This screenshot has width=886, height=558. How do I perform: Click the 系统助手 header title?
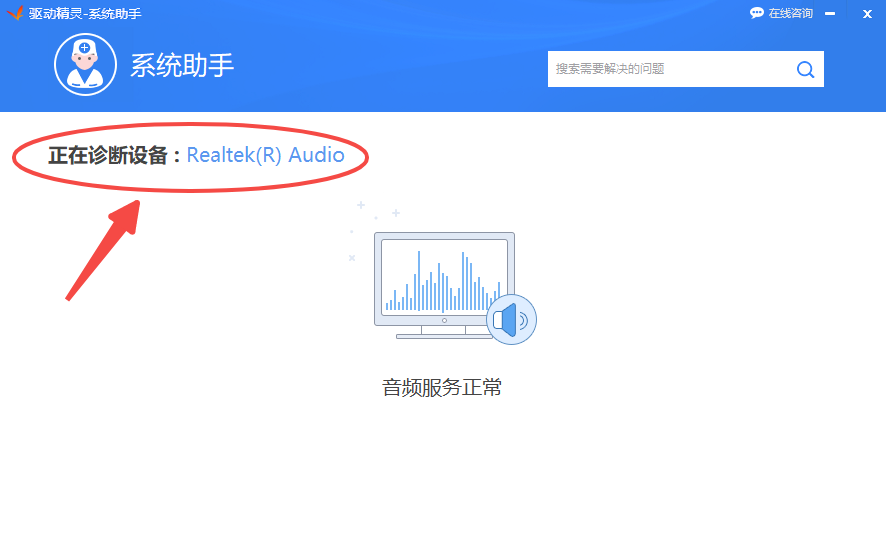182,65
